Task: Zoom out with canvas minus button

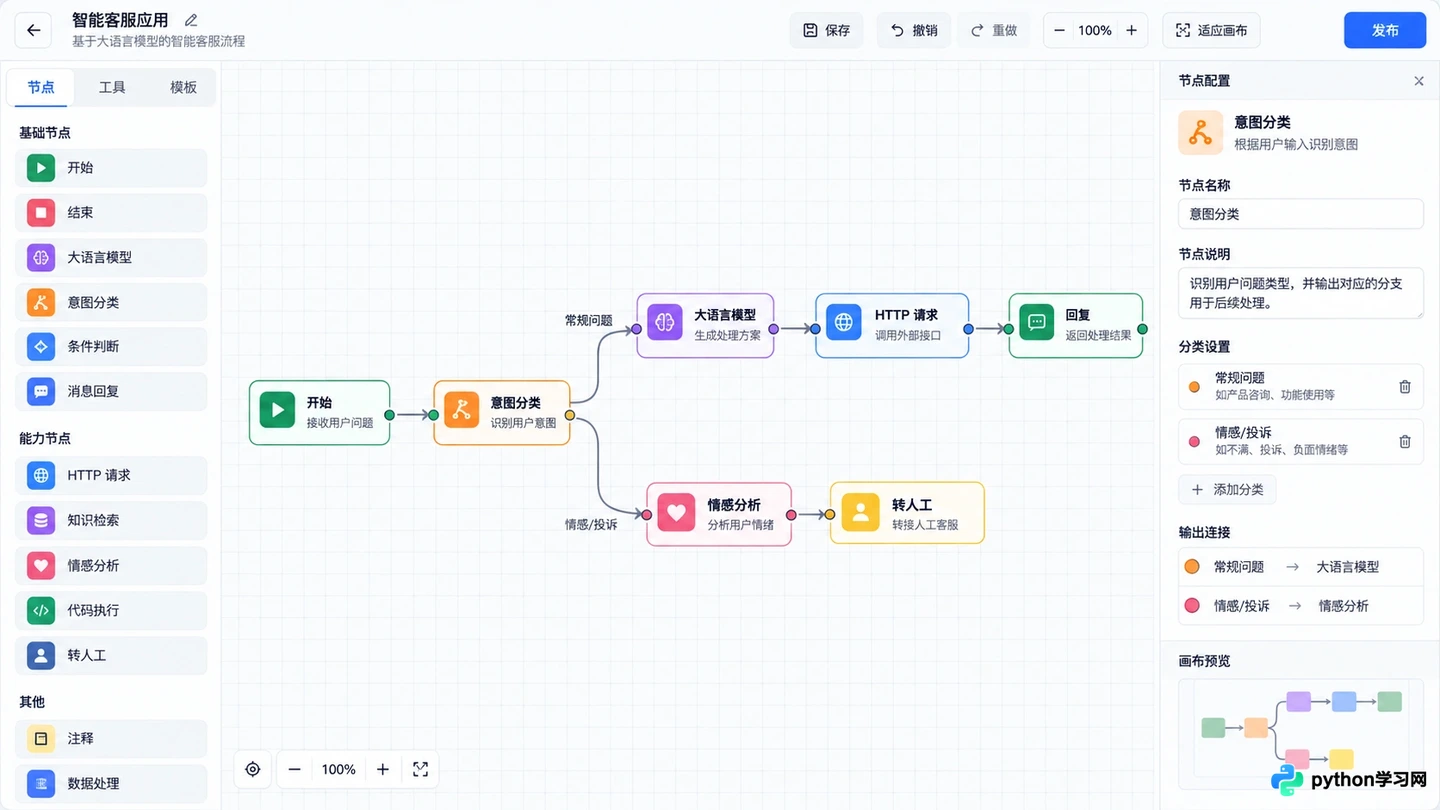Action: click(295, 769)
